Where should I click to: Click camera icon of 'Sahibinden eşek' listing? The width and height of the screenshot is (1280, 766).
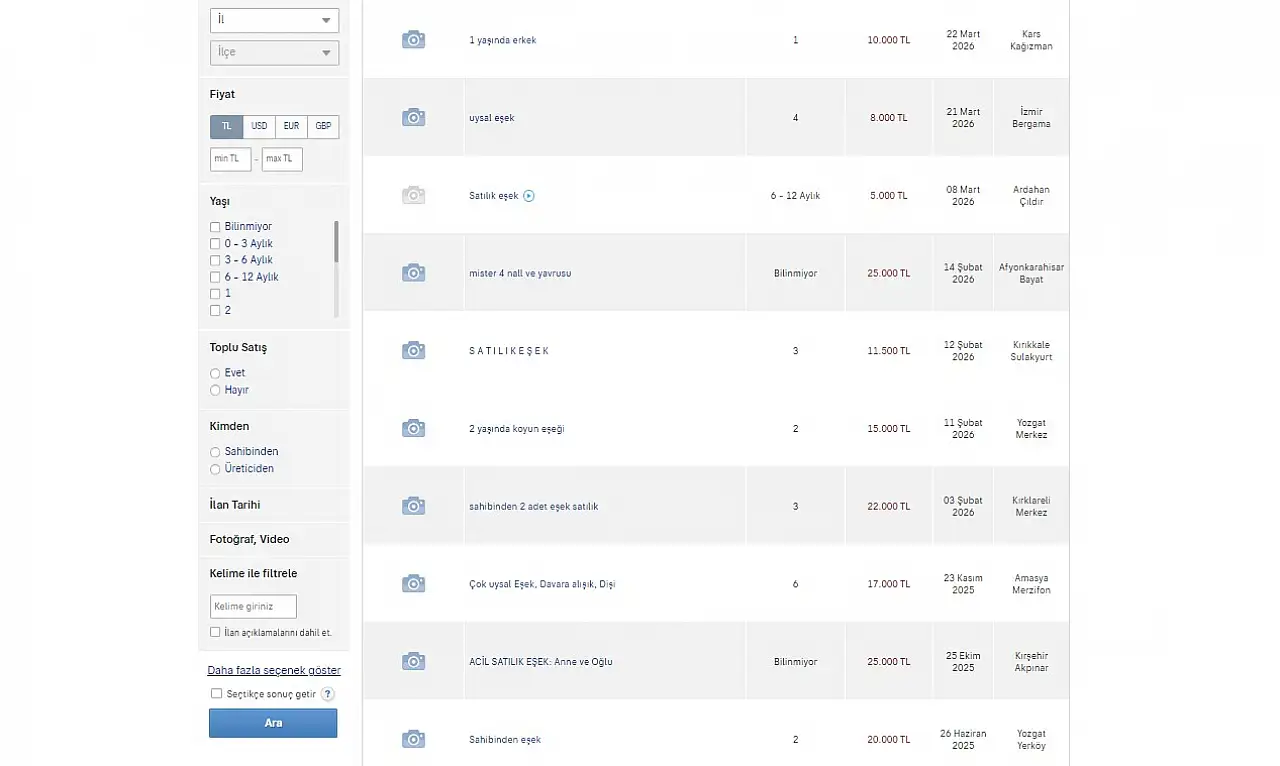coord(413,739)
